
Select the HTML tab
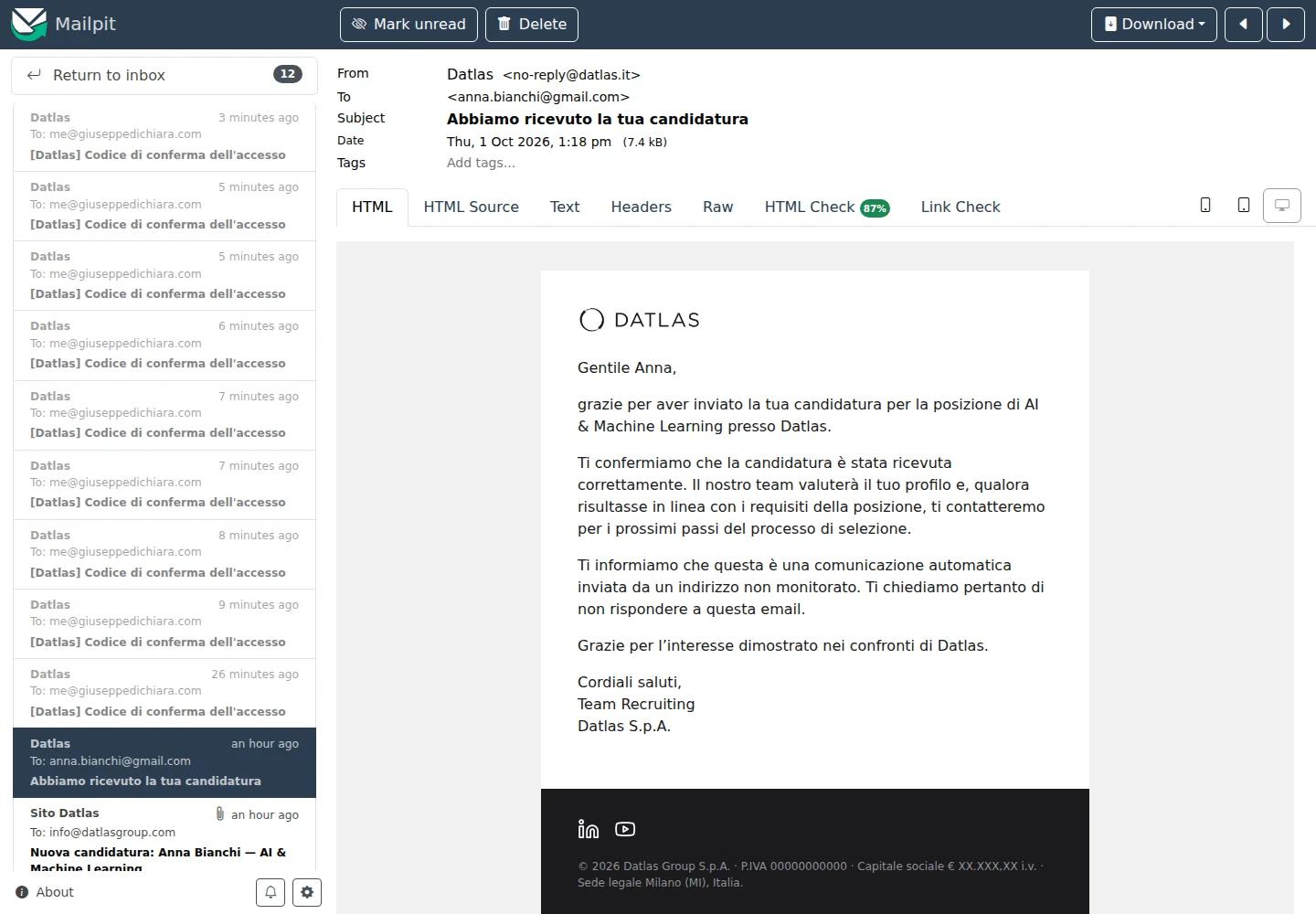(372, 207)
